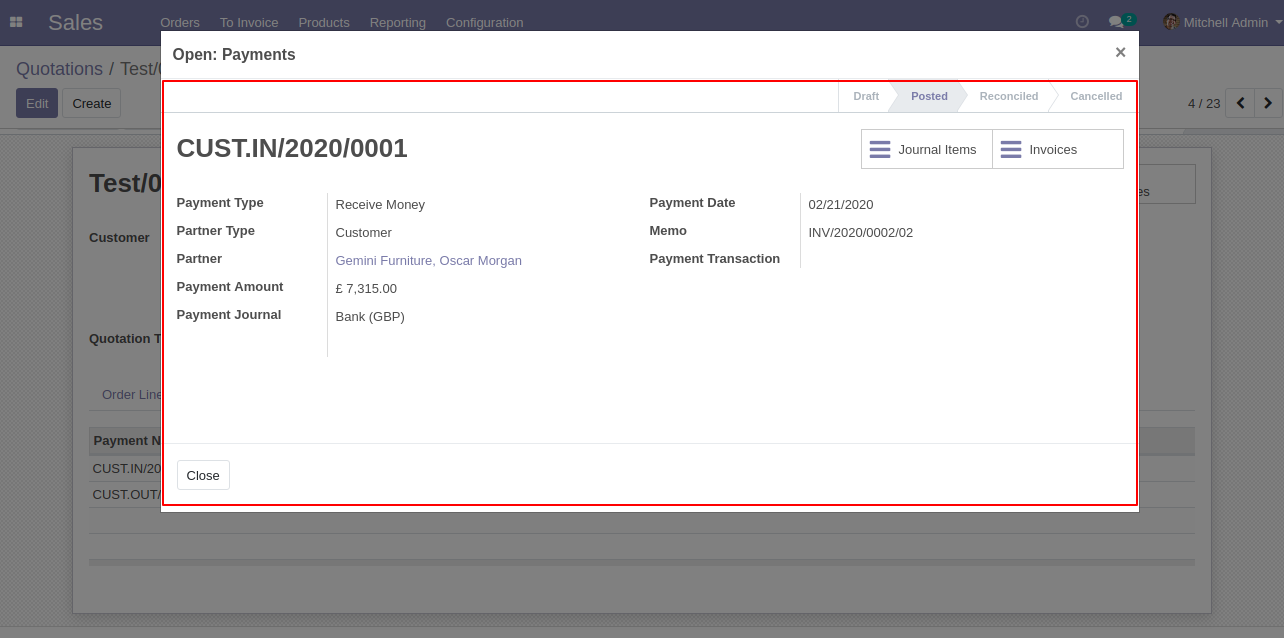
Task: Open the Configuration menu
Action: click(484, 22)
